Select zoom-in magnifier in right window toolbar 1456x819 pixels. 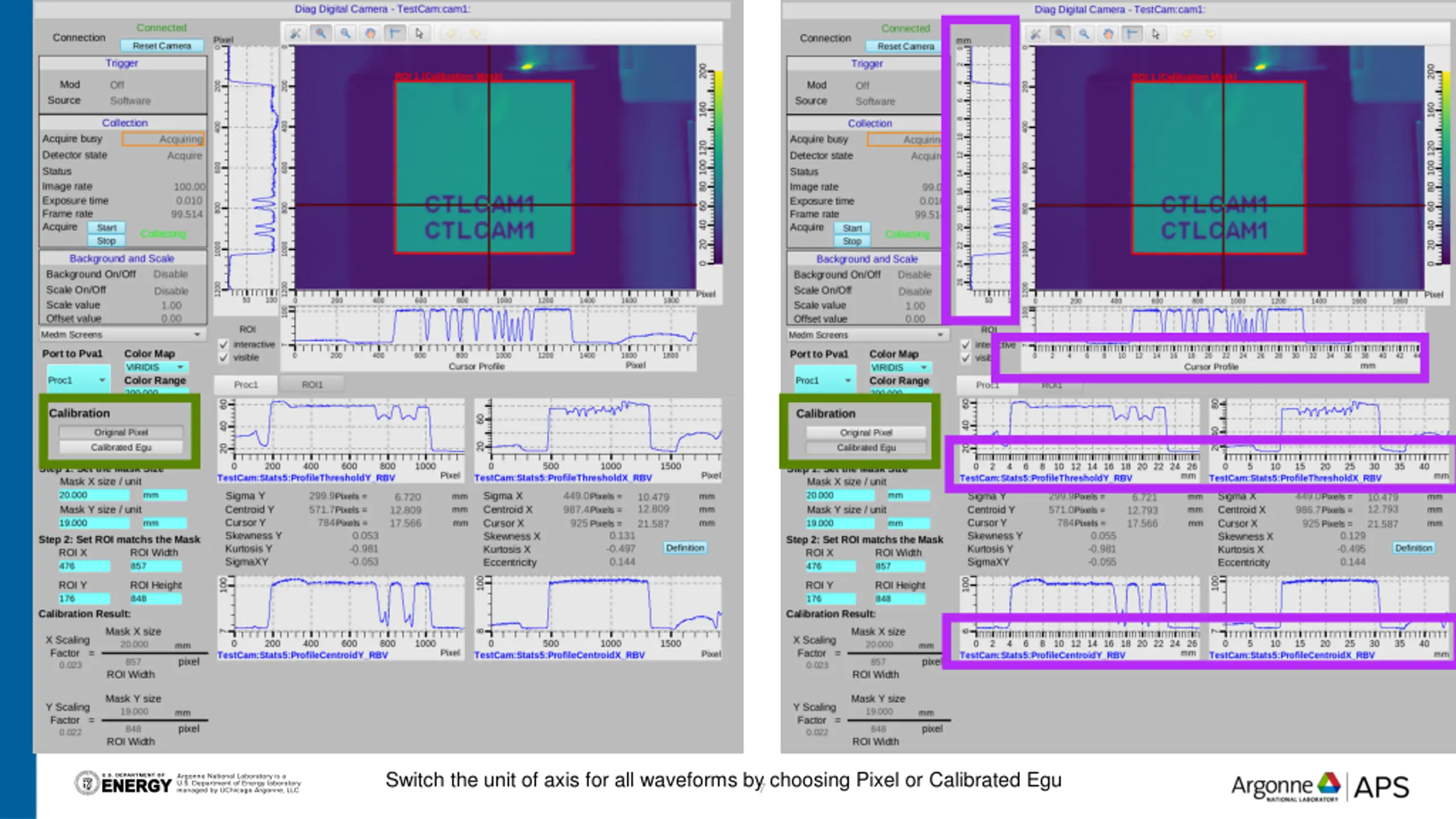(1060, 34)
